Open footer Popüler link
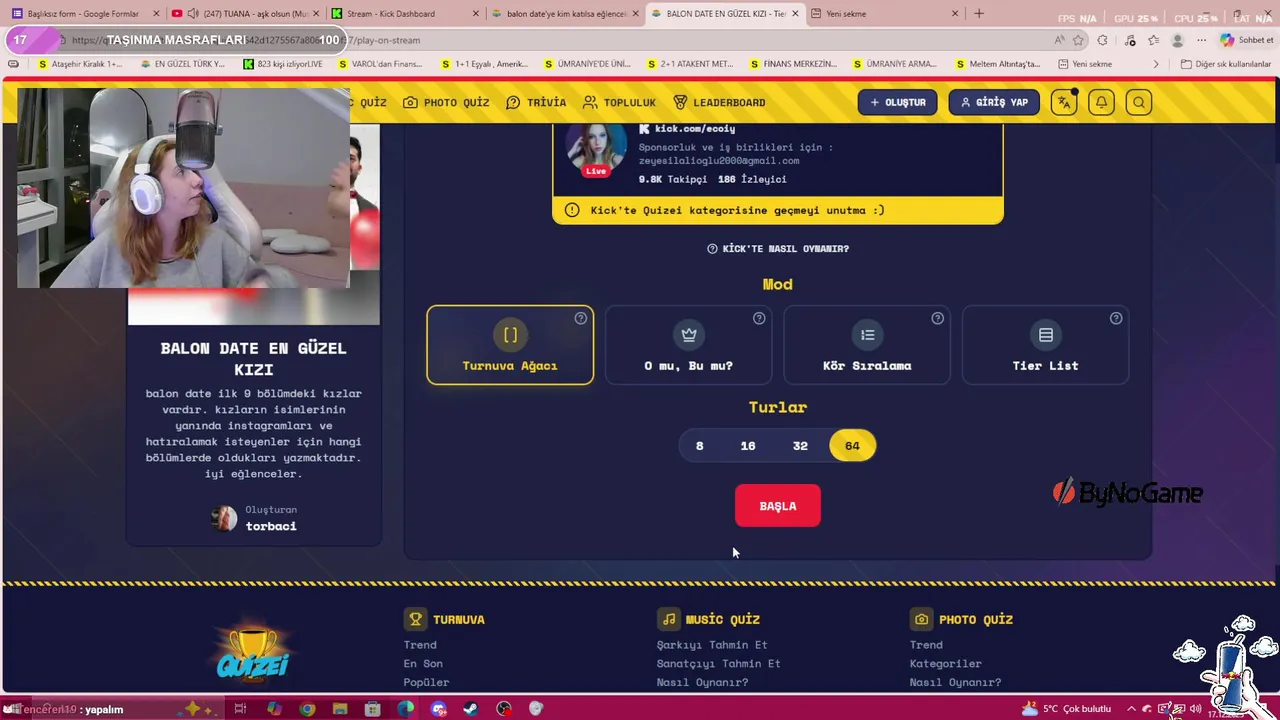1280x720 pixels. tap(426, 683)
